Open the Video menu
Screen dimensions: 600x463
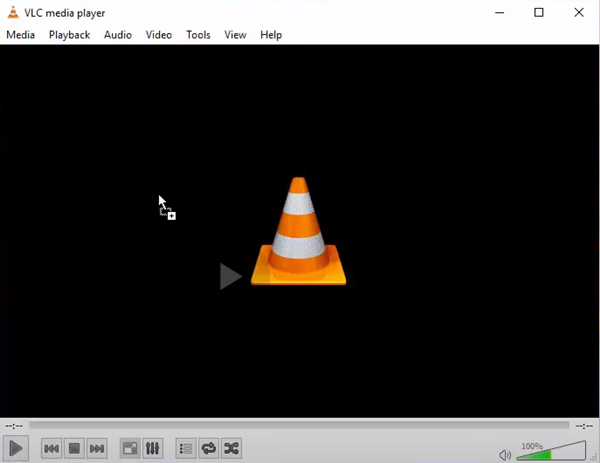pyautogui.click(x=158, y=35)
